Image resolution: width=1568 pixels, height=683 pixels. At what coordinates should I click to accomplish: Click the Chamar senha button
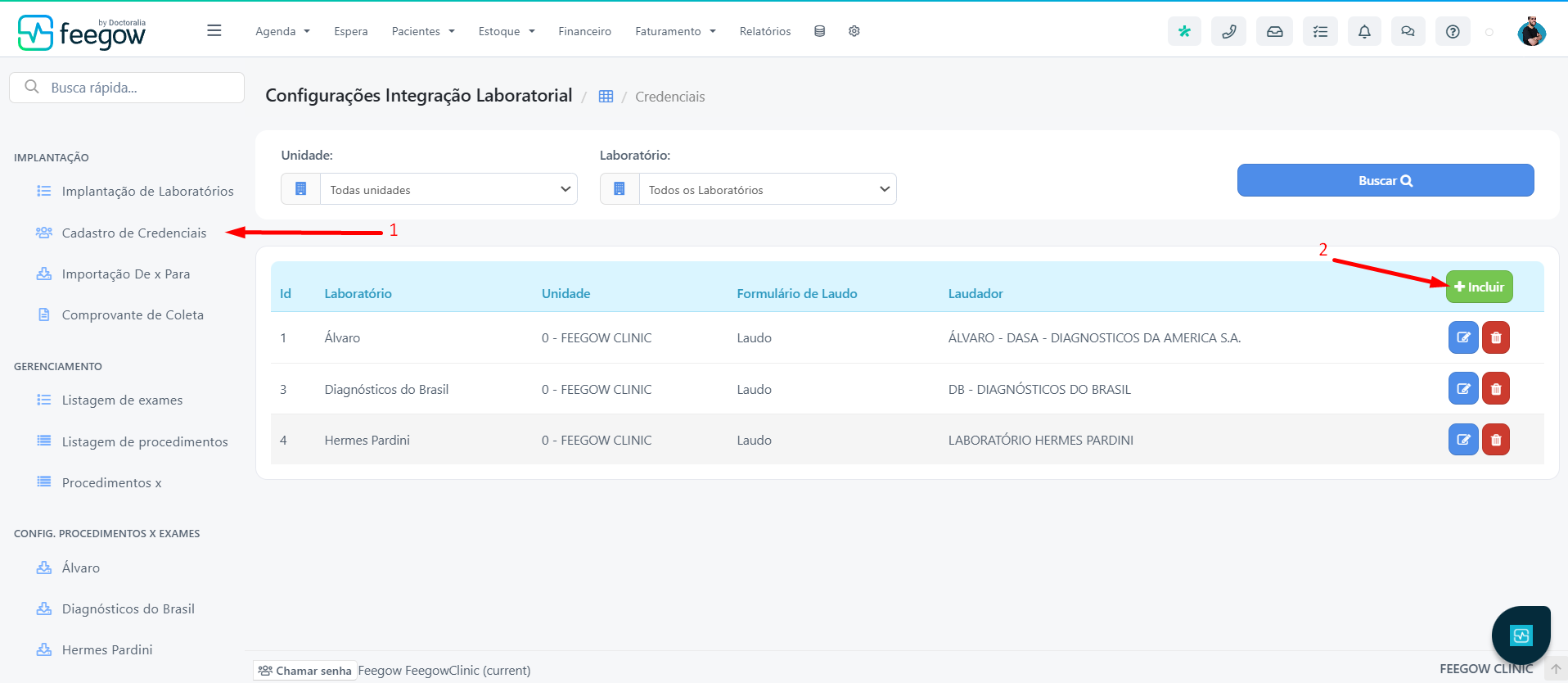305,671
